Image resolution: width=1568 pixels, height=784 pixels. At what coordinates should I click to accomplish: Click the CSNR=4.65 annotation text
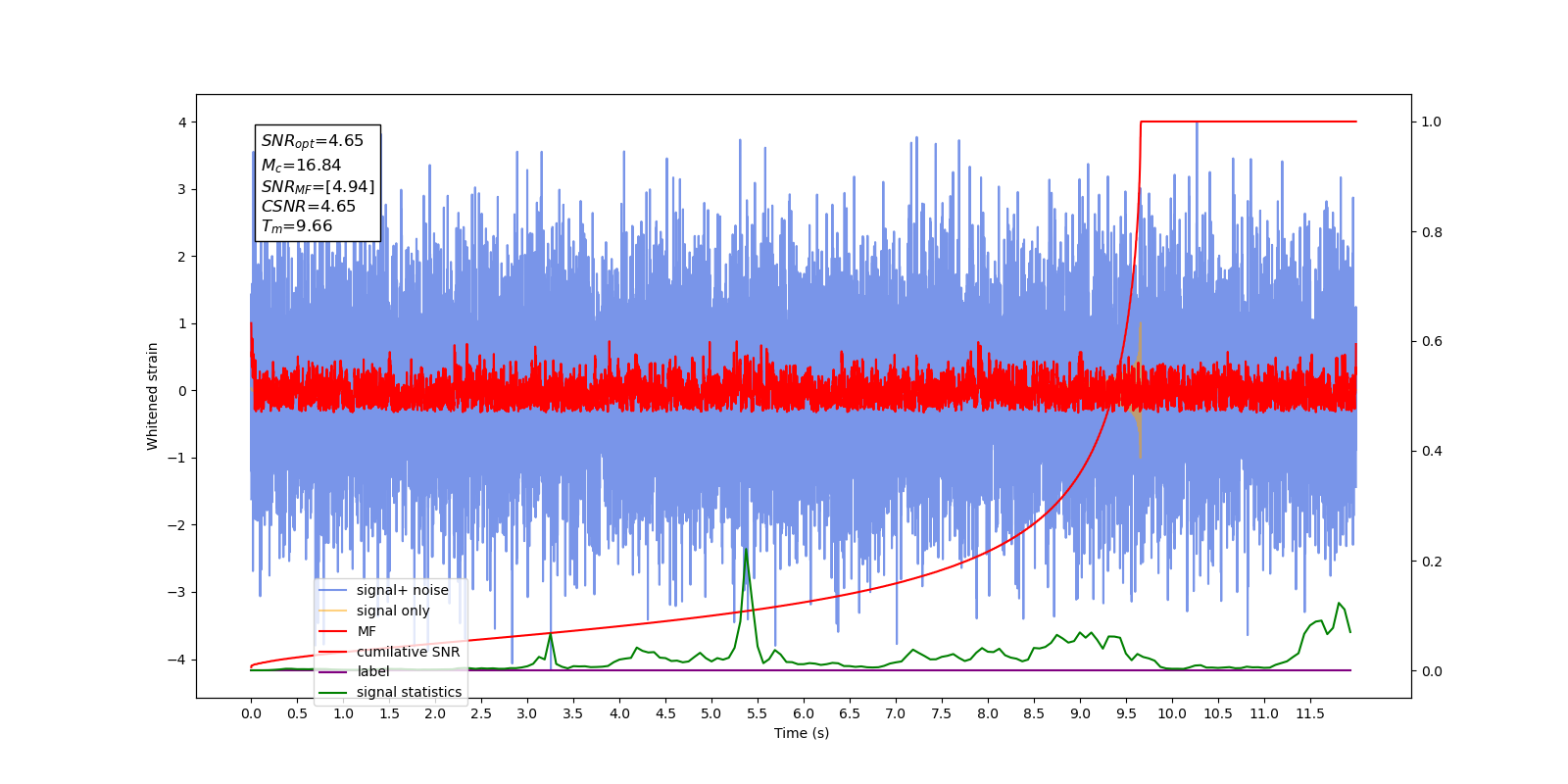308,207
